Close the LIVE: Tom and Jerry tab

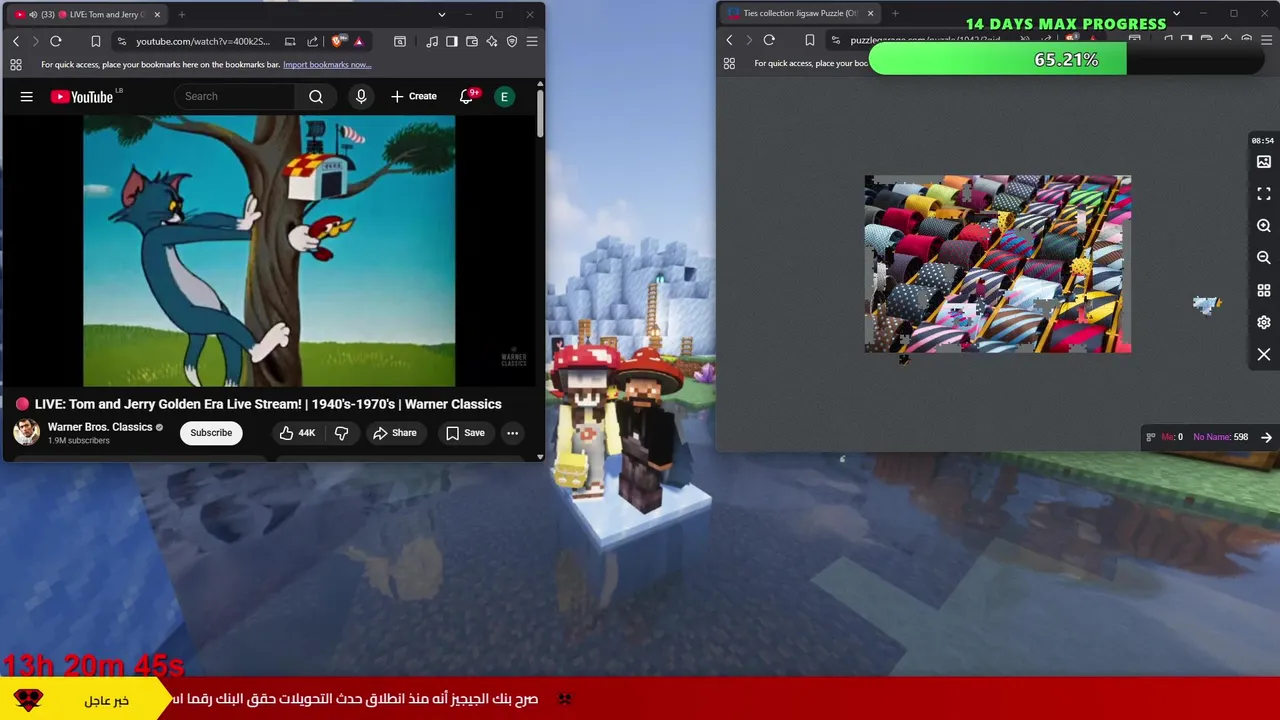(x=157, y=14)
